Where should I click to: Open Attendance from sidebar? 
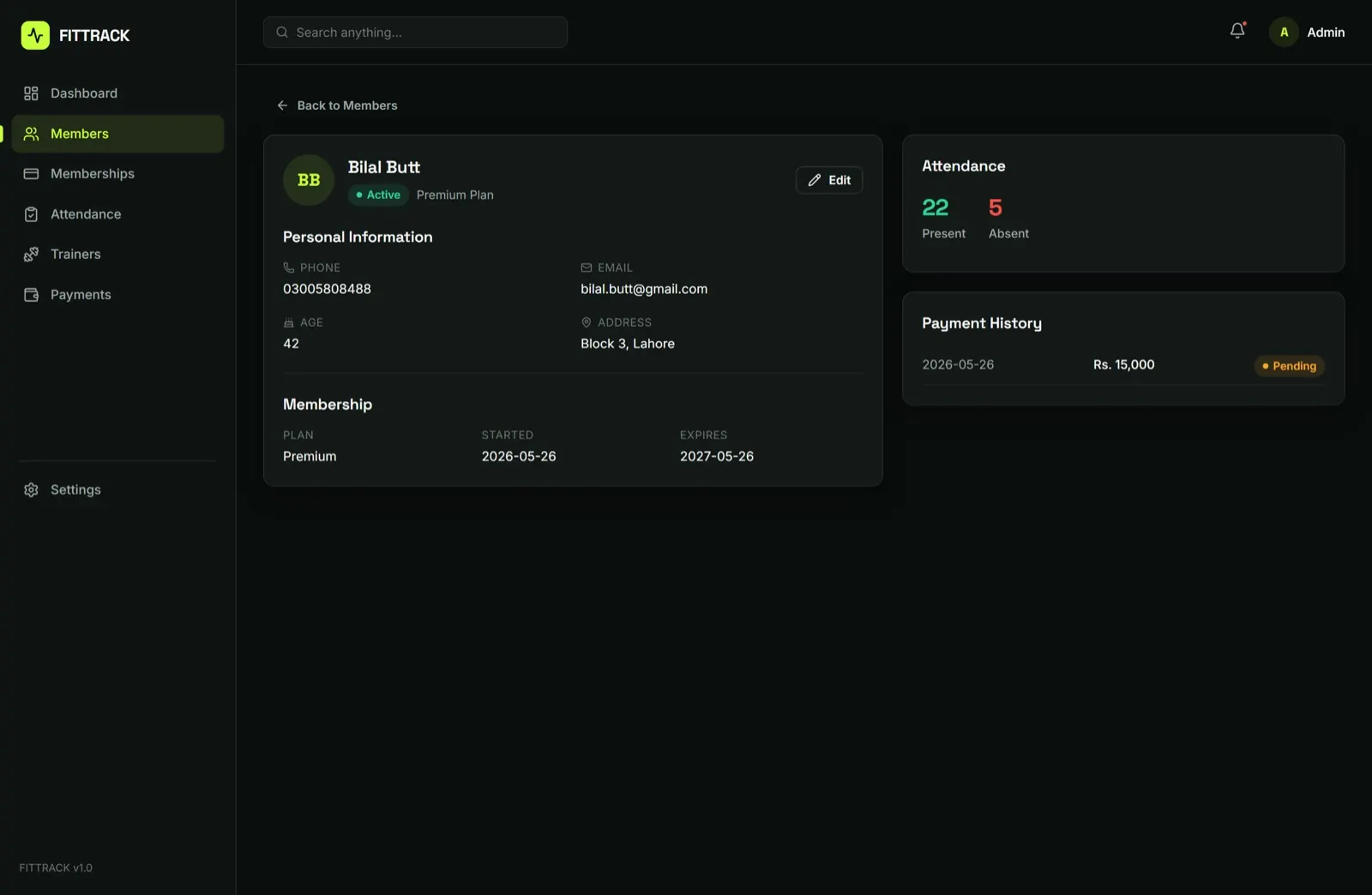coord(117,214)
